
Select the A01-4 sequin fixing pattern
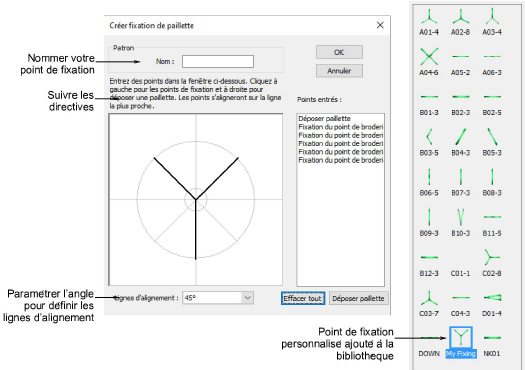click(x=429, y=22)
